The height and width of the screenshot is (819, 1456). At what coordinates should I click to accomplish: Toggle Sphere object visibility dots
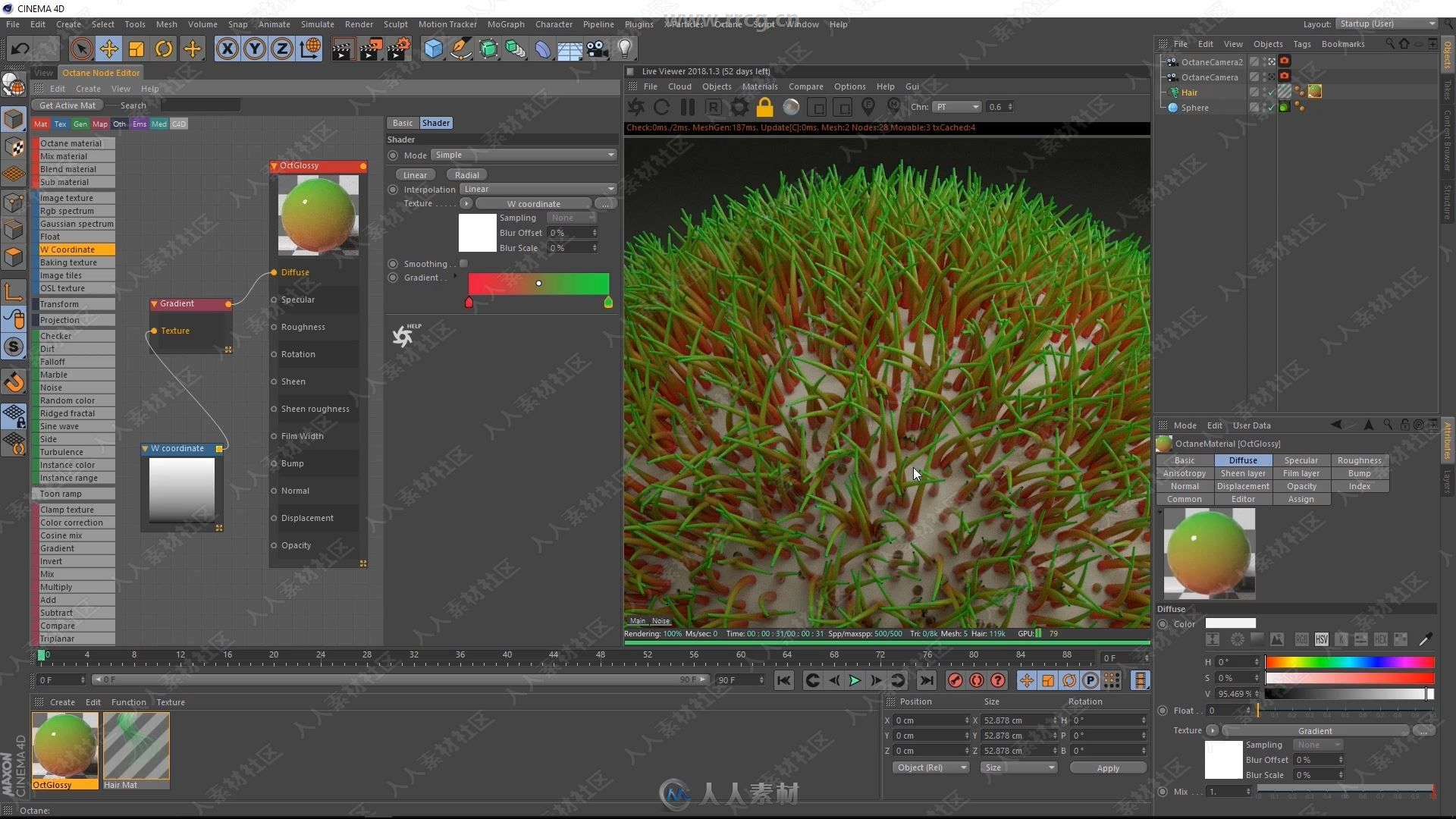[1263, 108]
